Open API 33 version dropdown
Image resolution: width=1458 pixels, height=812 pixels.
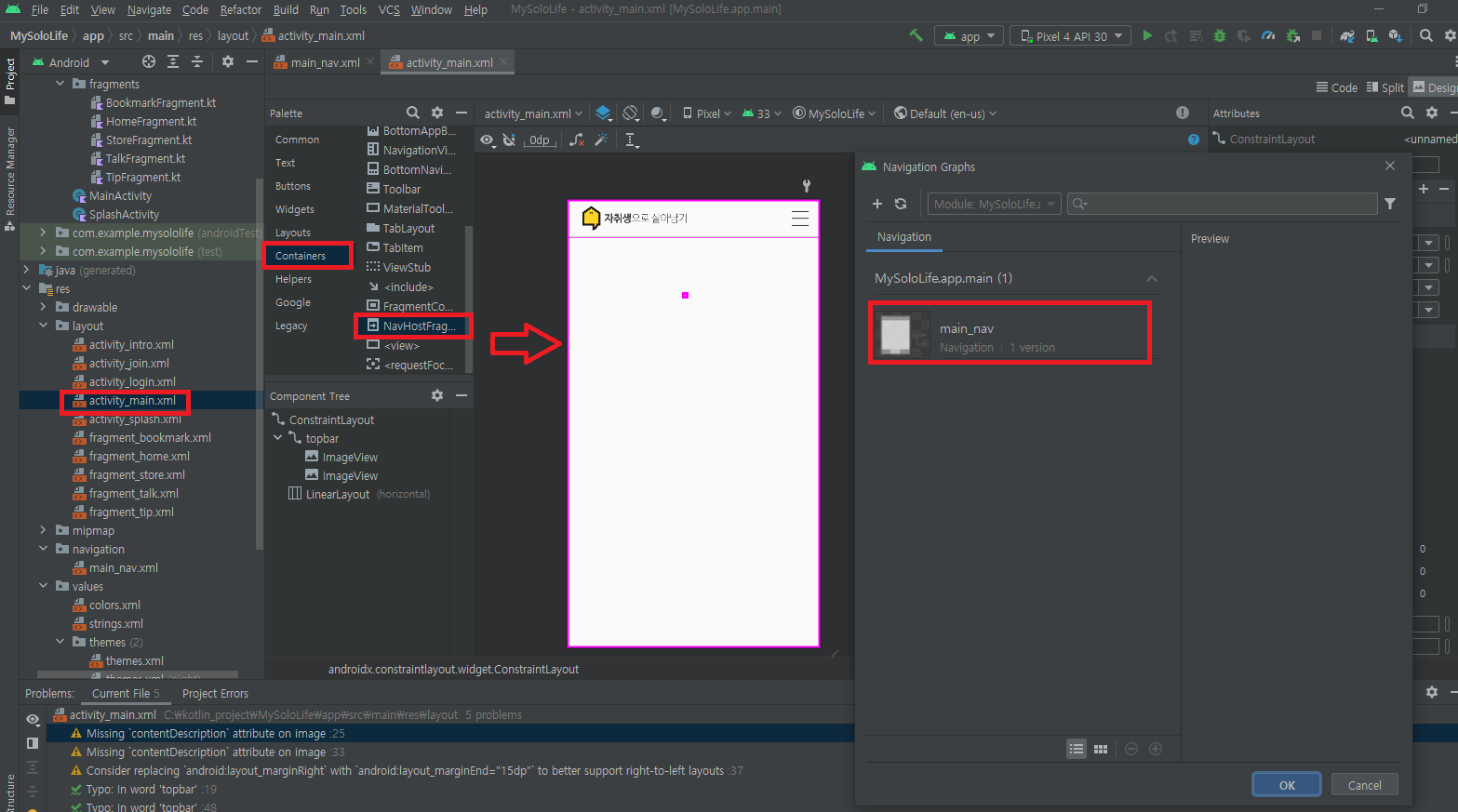[x=762, y=113]
